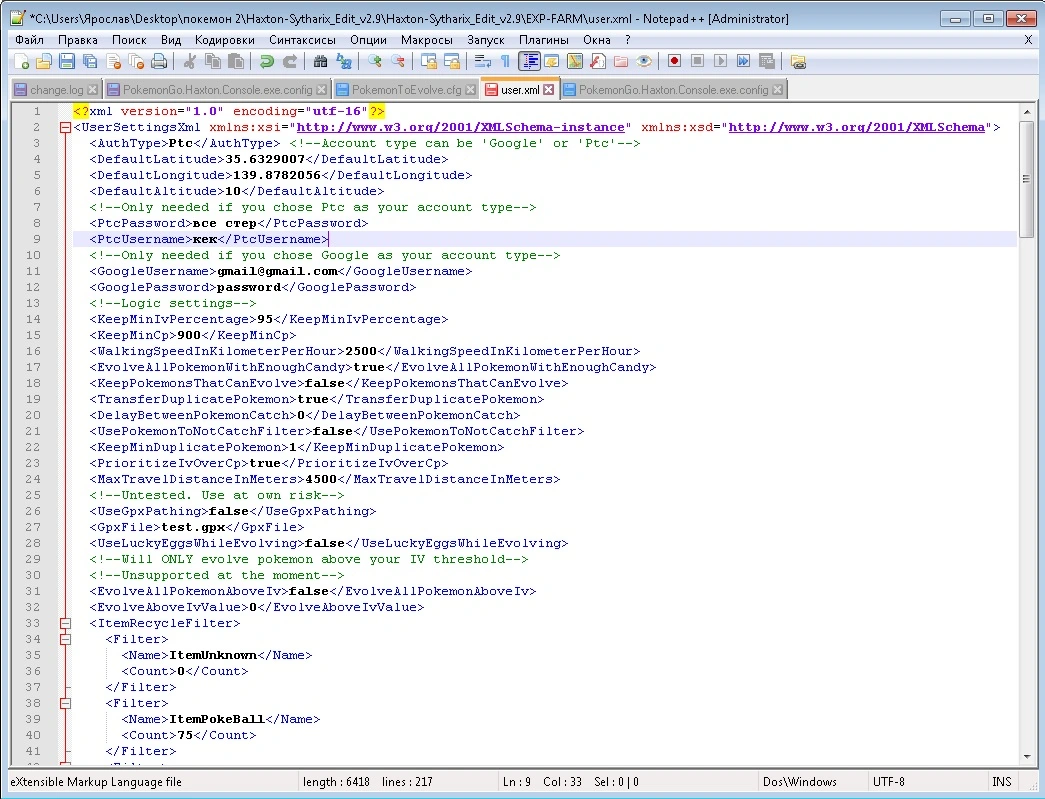Click the Open file toolbar icon

click(x=44, y=62)
